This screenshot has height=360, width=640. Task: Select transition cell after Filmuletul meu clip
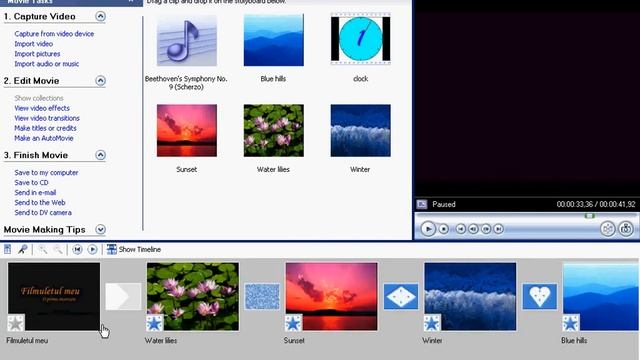coord(123,296)
